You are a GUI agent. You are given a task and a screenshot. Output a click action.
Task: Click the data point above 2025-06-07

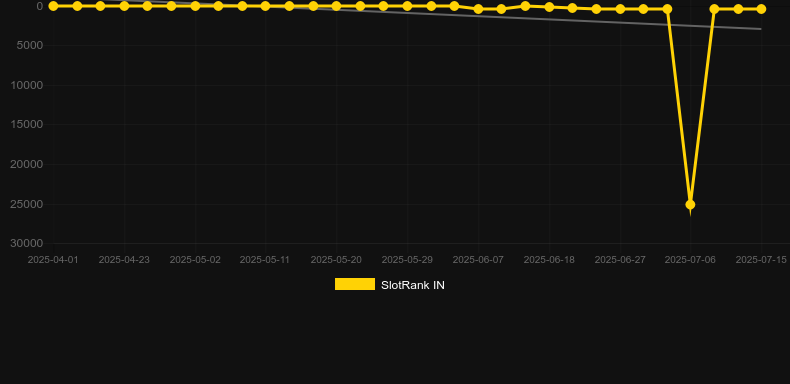click(478, 9)
